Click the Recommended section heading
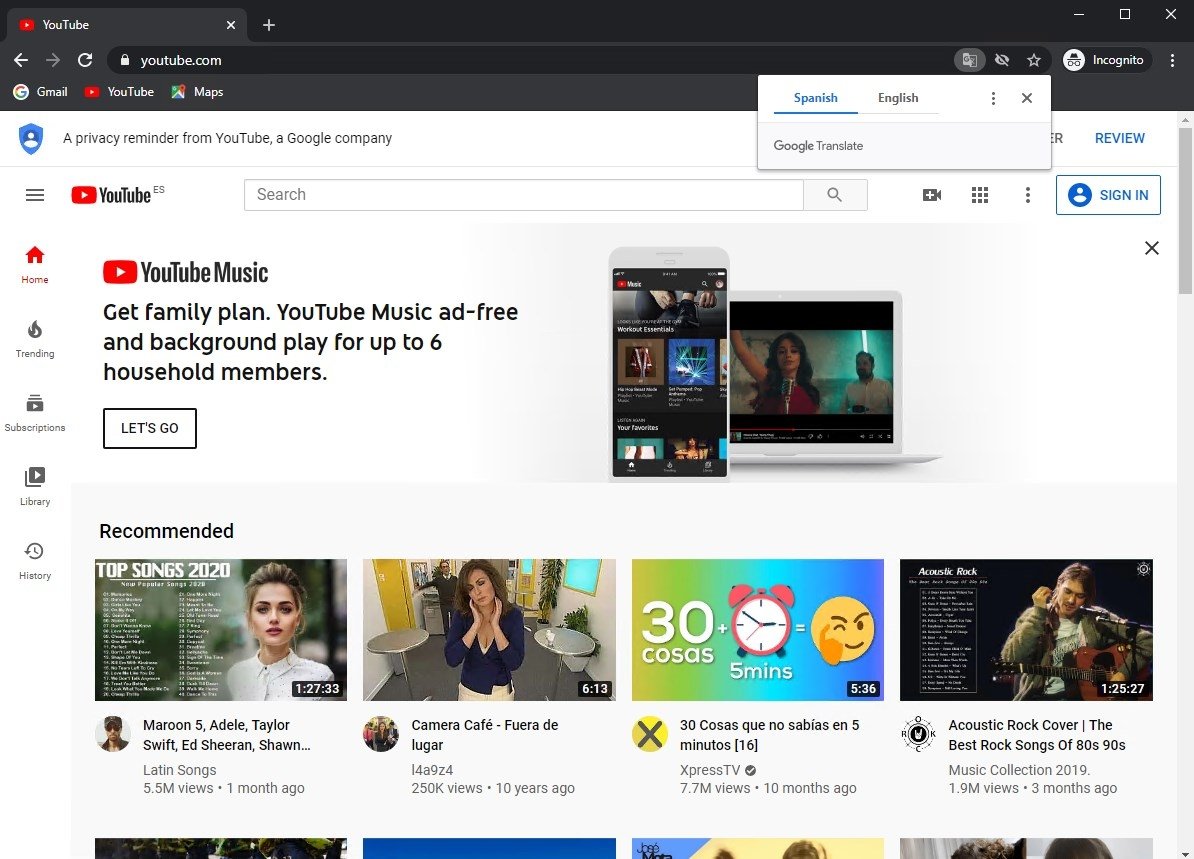1194x859 pixels. 167,531
